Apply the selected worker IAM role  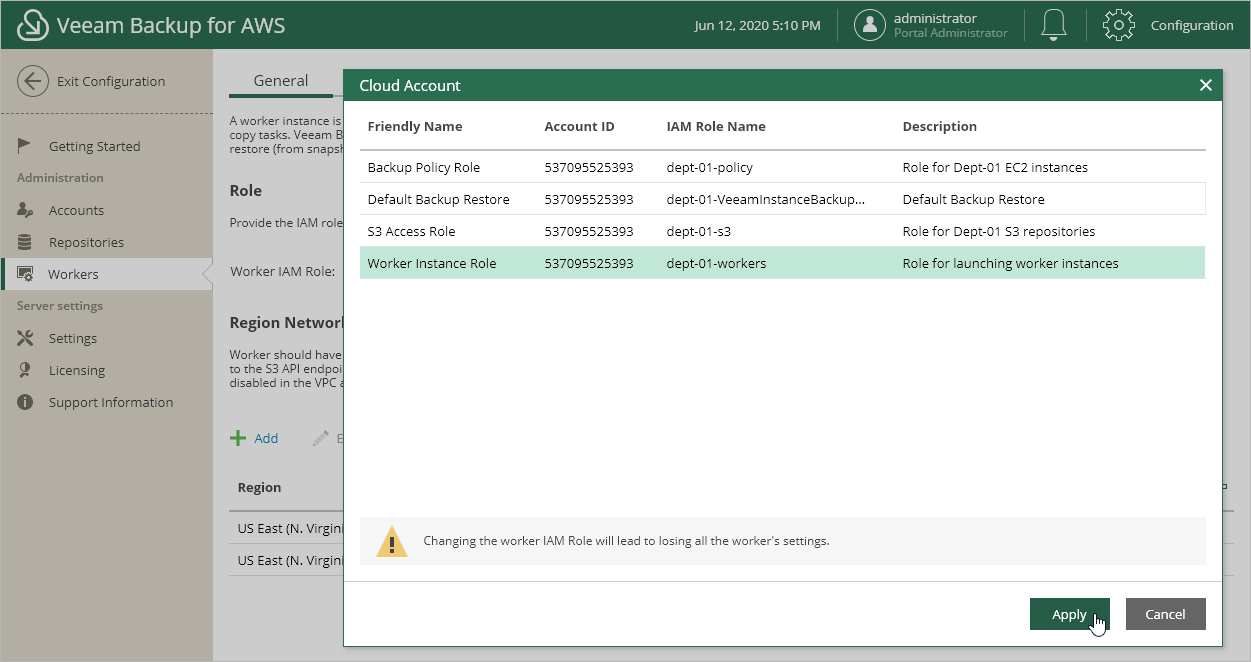pyautogui.click(x=1070, y=614)
